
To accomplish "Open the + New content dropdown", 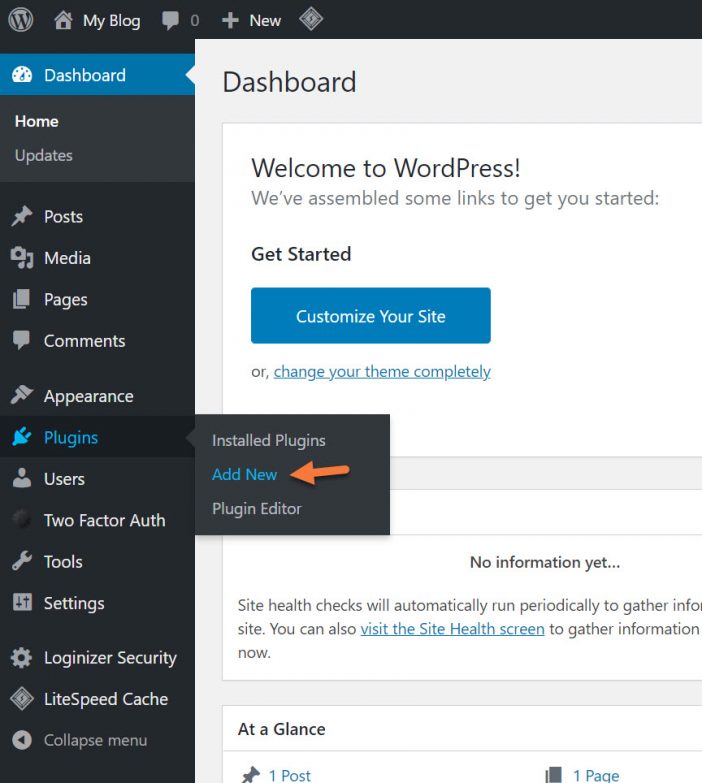I will 252,20.
